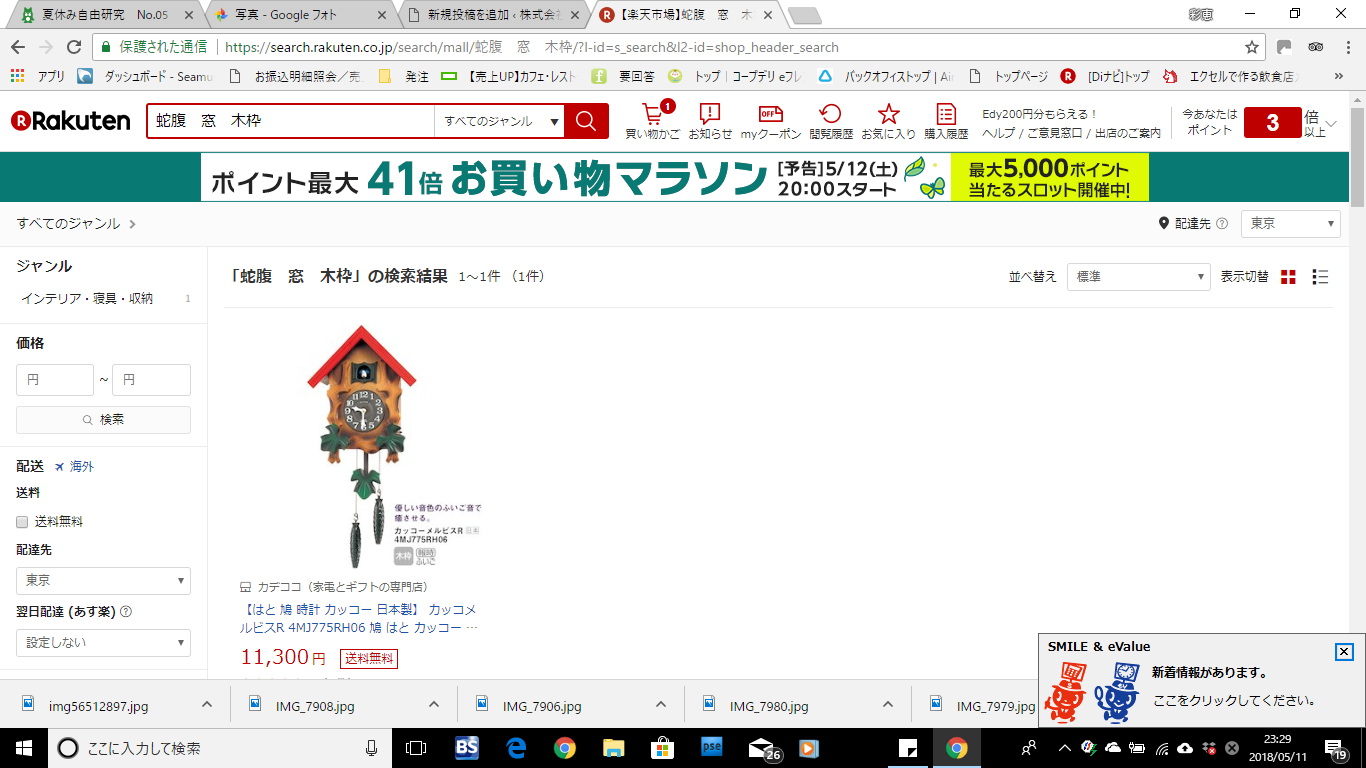Open the Windows action center icon
The width and height of the screenshot is (1366, 768).
tap(1334, 748)
